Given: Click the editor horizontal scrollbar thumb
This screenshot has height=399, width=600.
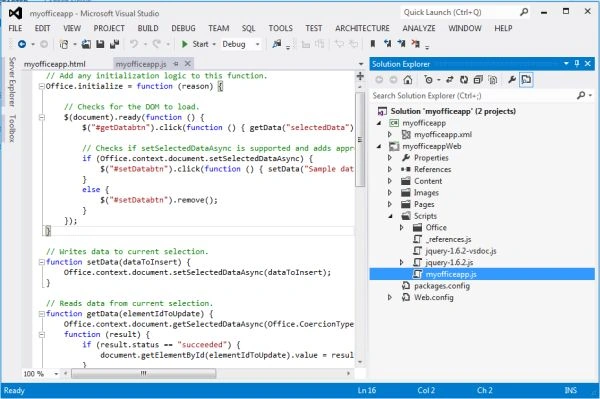Looking at the screenshot, I should [x=143, y=373].
